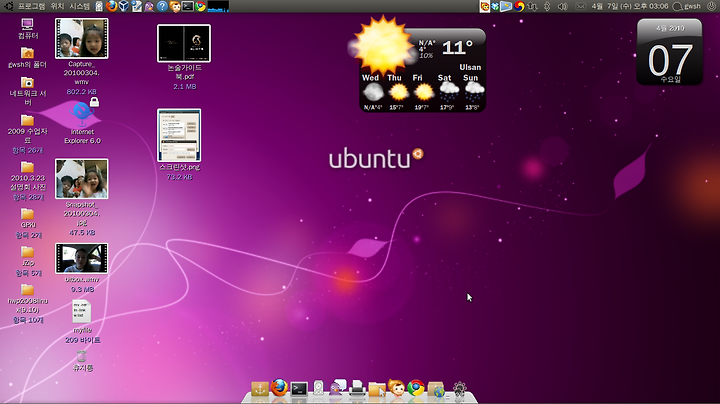
Task: Click Sat forecast in weather widget
Action: pos(447,92)
